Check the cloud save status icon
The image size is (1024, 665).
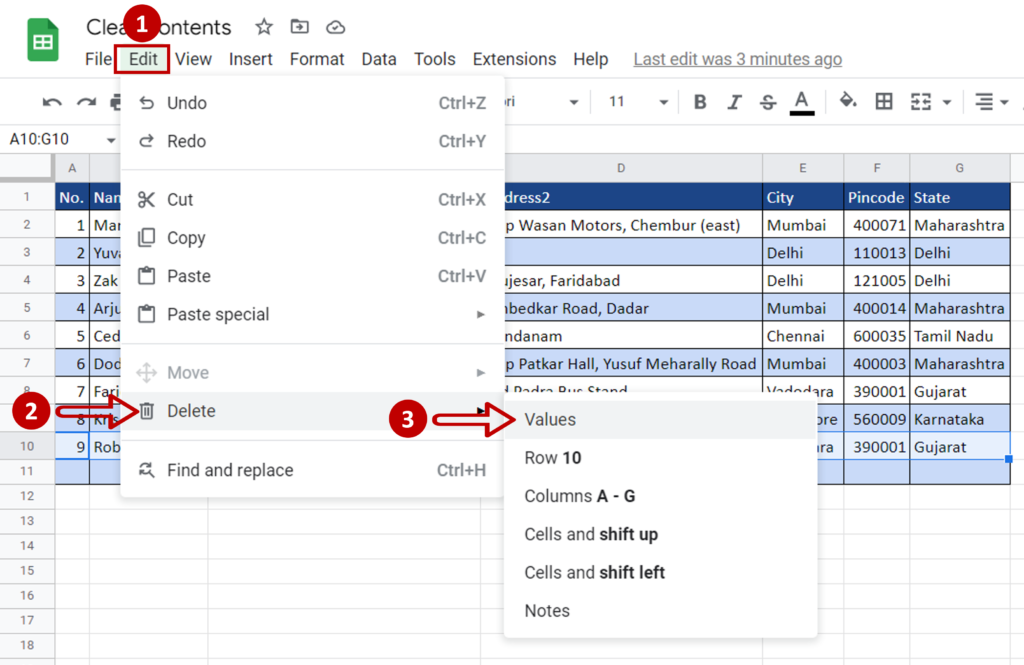(335, 27)
